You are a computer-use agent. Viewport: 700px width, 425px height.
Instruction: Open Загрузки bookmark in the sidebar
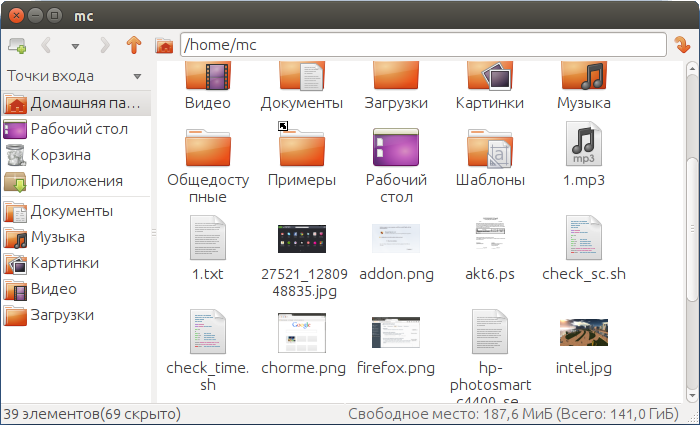76,315
